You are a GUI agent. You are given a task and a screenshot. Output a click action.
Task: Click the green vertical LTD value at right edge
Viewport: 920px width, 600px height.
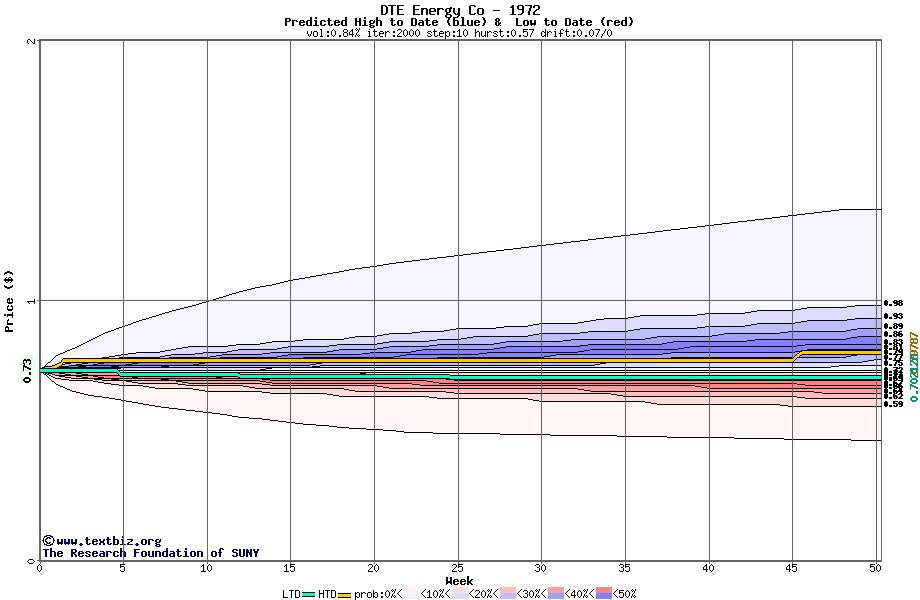[x=914, y=378]
